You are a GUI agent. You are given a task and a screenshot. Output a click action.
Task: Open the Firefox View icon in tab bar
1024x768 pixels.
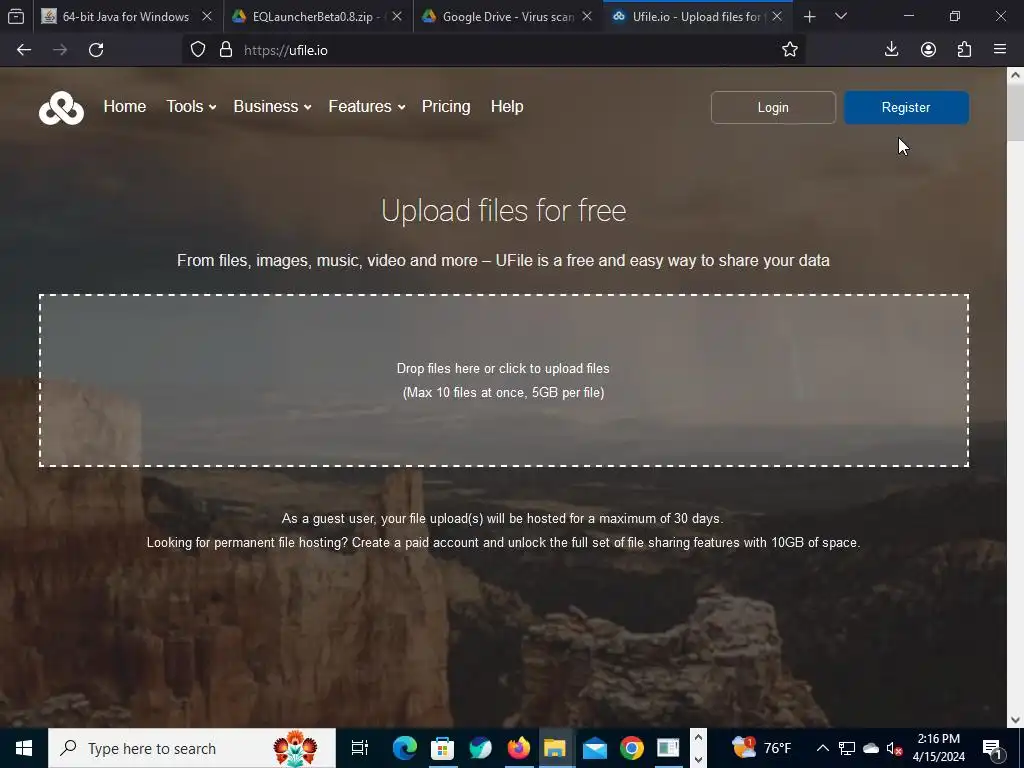coord(16,17)
